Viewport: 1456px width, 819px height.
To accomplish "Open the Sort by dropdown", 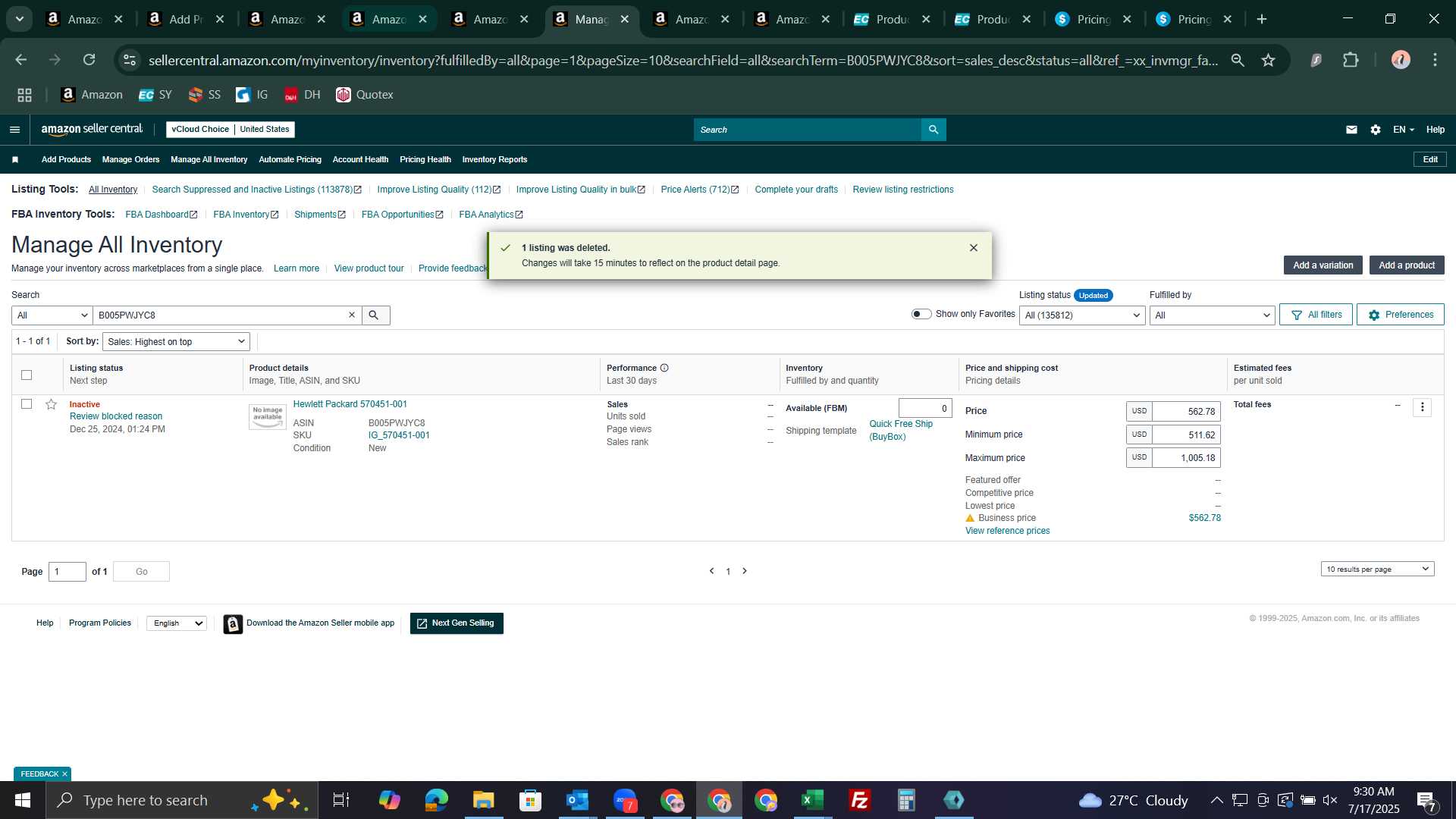I will 176,342.
